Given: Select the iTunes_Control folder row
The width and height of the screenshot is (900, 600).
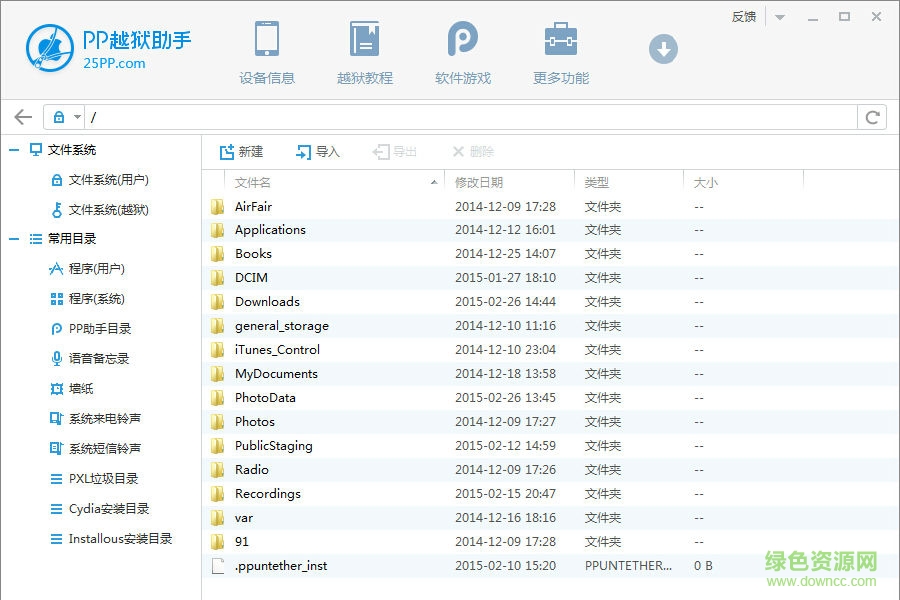Looking at the screenshot, I should [x=277, y=350].
